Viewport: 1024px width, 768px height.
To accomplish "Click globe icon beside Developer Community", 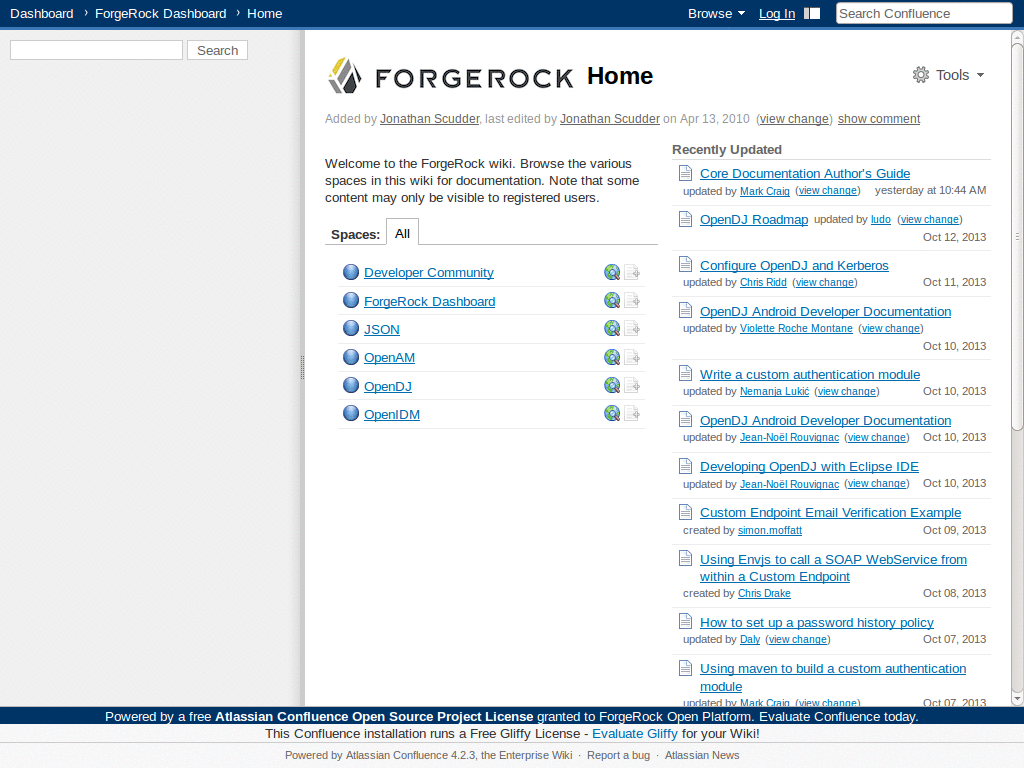I will 351,272.
